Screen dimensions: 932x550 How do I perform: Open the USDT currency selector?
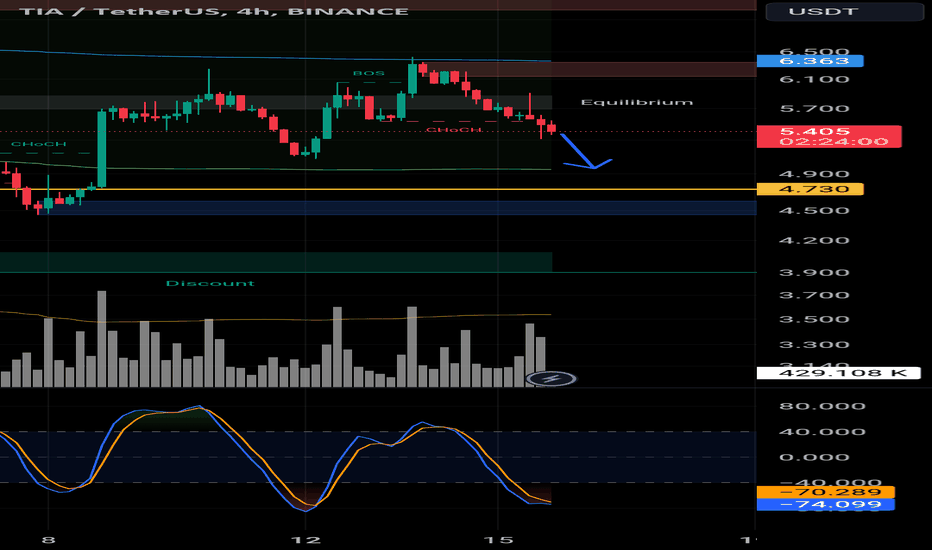[845, 11]
